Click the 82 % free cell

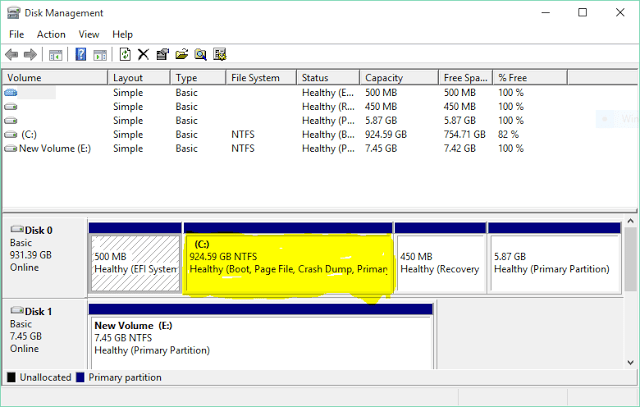(x=508, y=134)
